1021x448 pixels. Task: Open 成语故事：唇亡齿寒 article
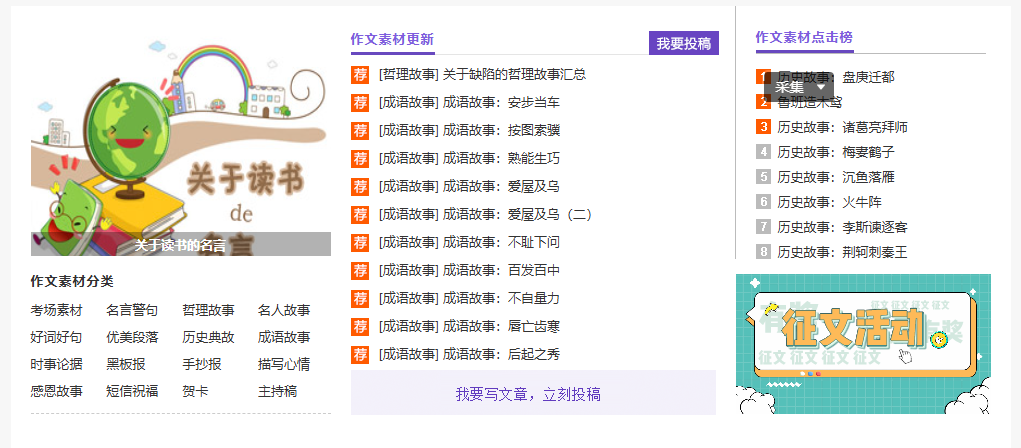[501, 327]
